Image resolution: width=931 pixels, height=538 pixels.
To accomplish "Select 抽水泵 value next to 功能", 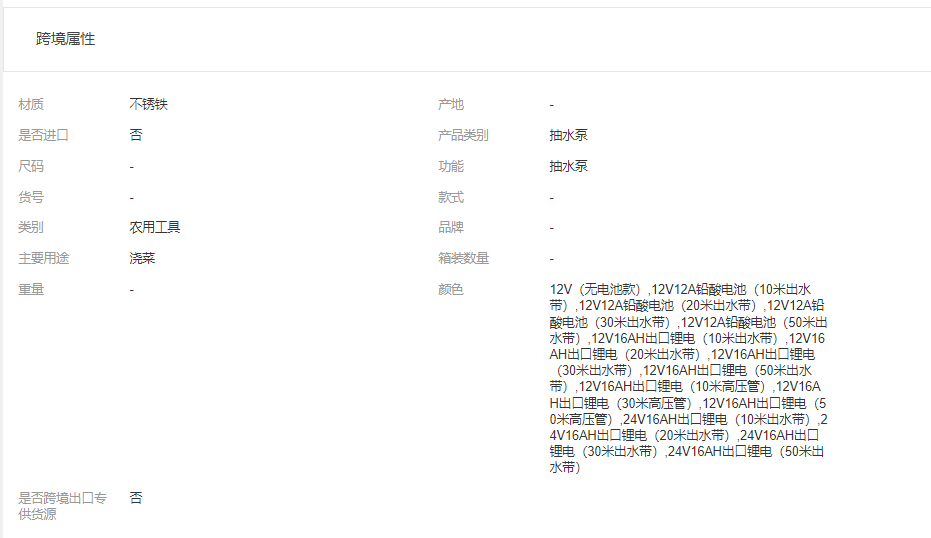I will coord(568,166).
